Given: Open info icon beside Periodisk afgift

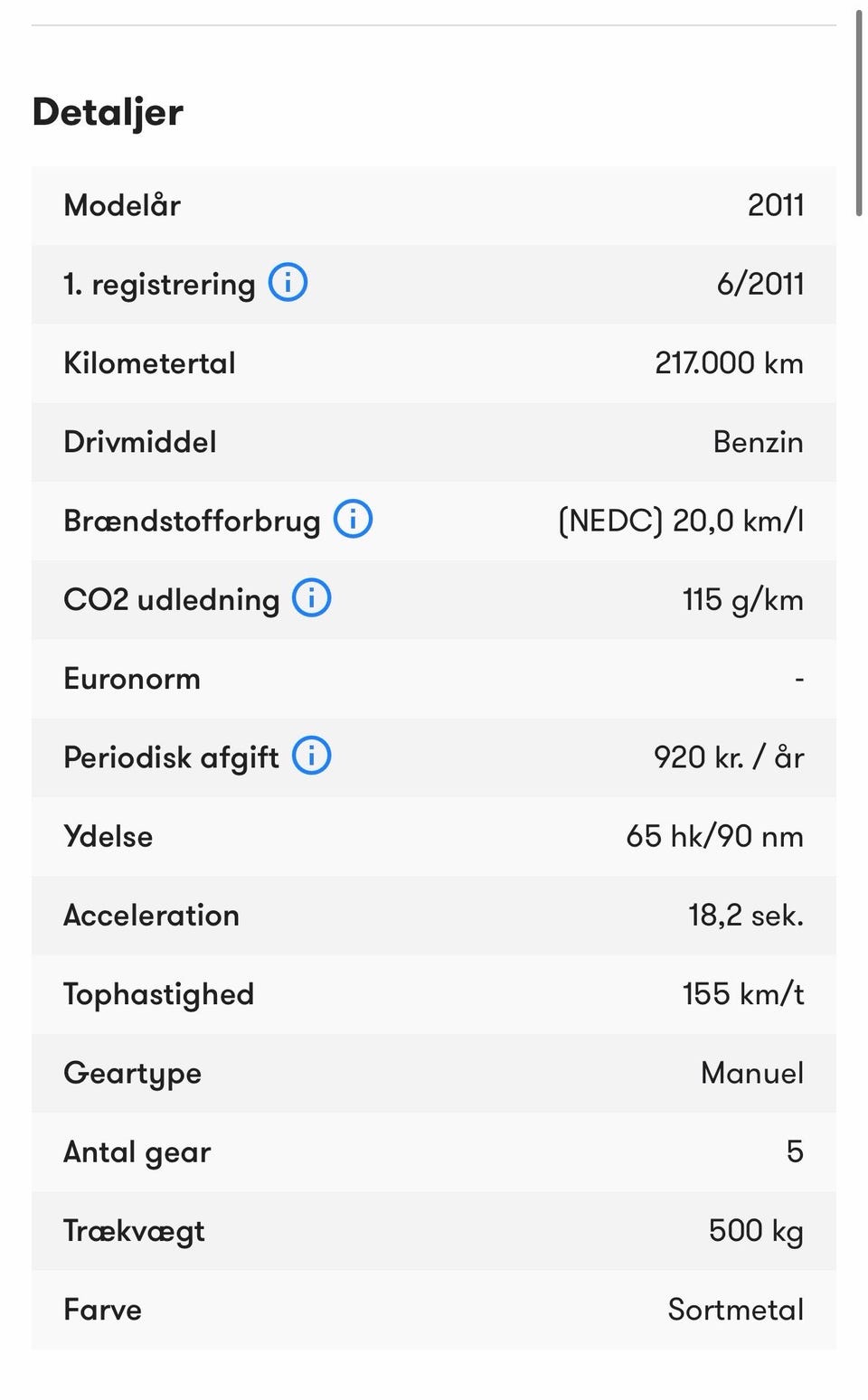Looking at the screenshot, I should 312,756.
